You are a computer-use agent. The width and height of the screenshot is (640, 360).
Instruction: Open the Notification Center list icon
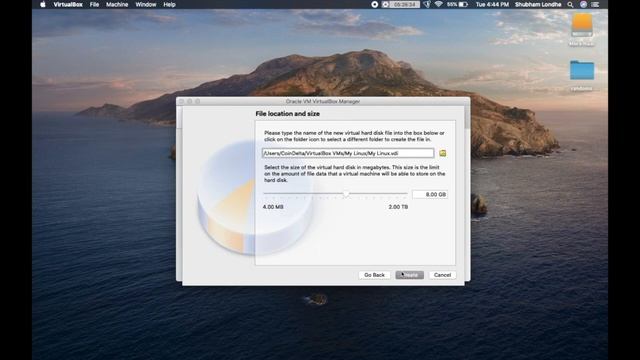pos(596,4)
